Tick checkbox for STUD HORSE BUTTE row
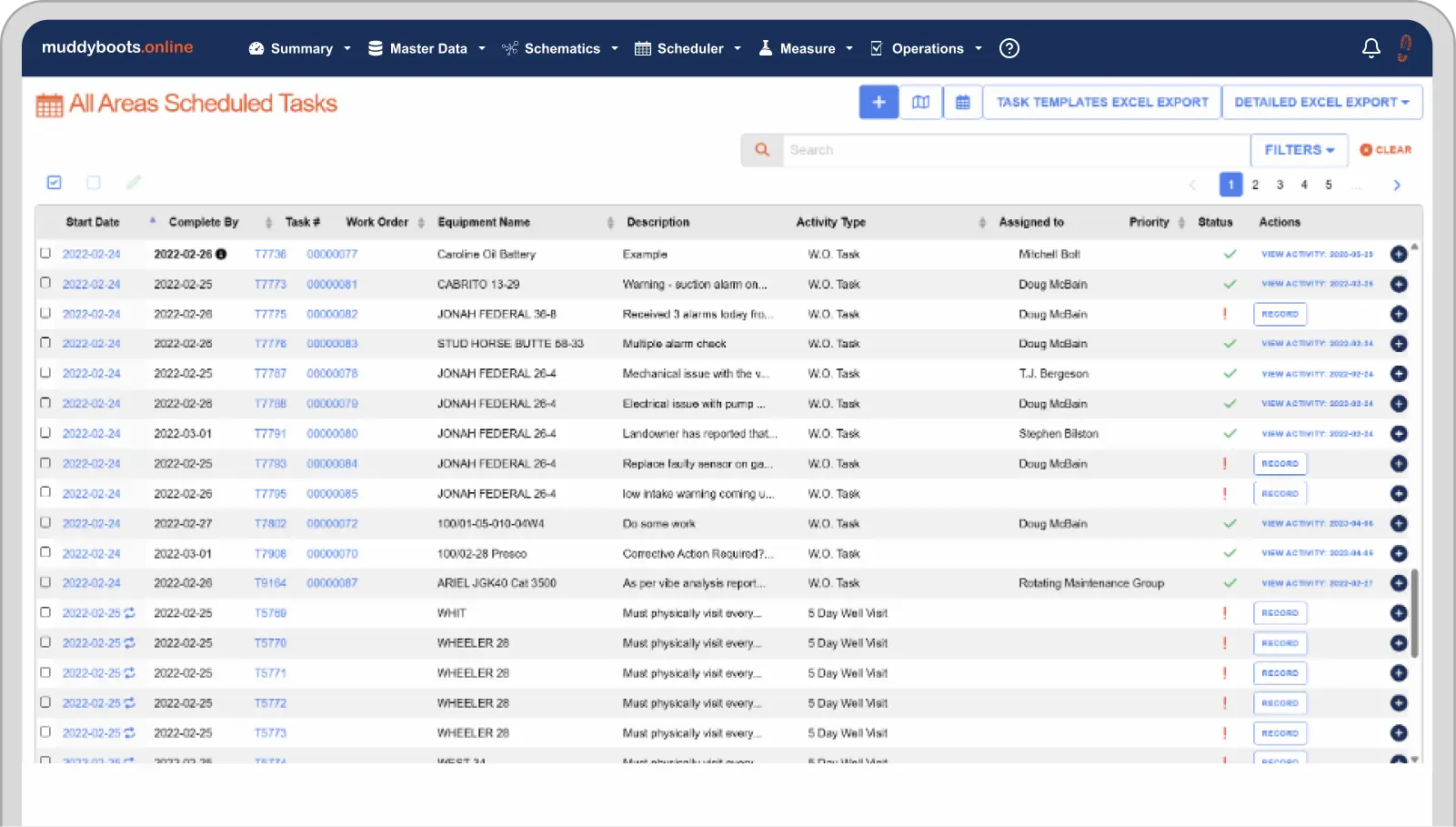Screen dimensions: 1456x827 [45, 344]
